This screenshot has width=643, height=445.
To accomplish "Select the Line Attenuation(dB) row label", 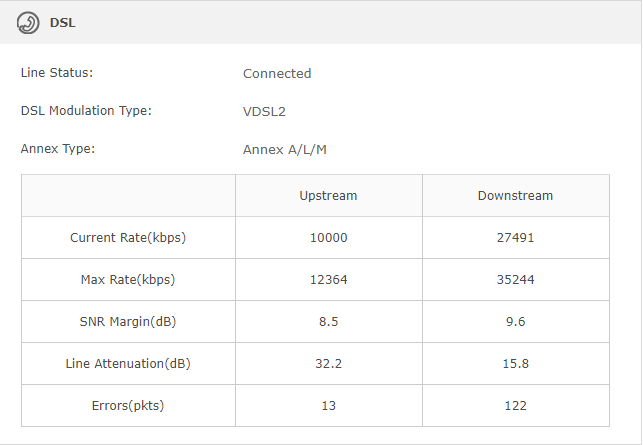I will (128, 364).
